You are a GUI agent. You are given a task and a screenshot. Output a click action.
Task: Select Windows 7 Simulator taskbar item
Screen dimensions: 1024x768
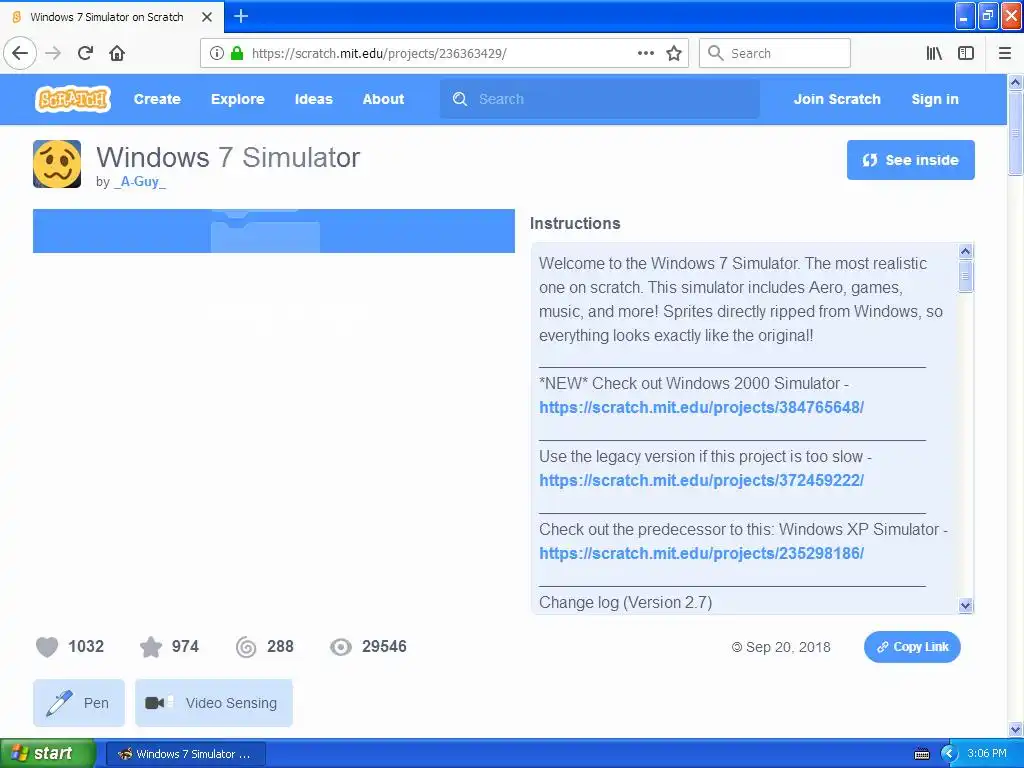185,754
